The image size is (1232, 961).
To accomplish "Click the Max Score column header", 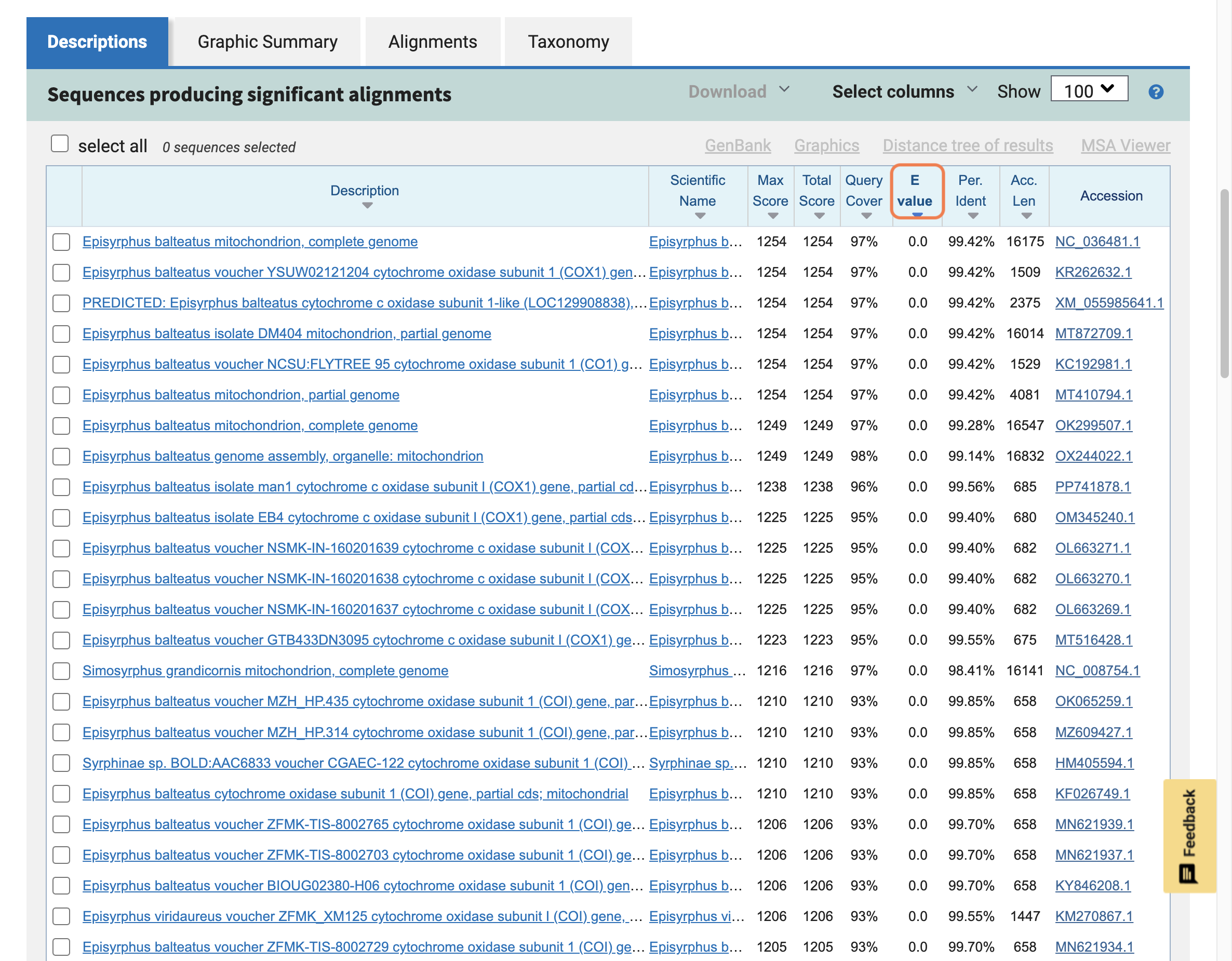I will [x=771, y=190].
